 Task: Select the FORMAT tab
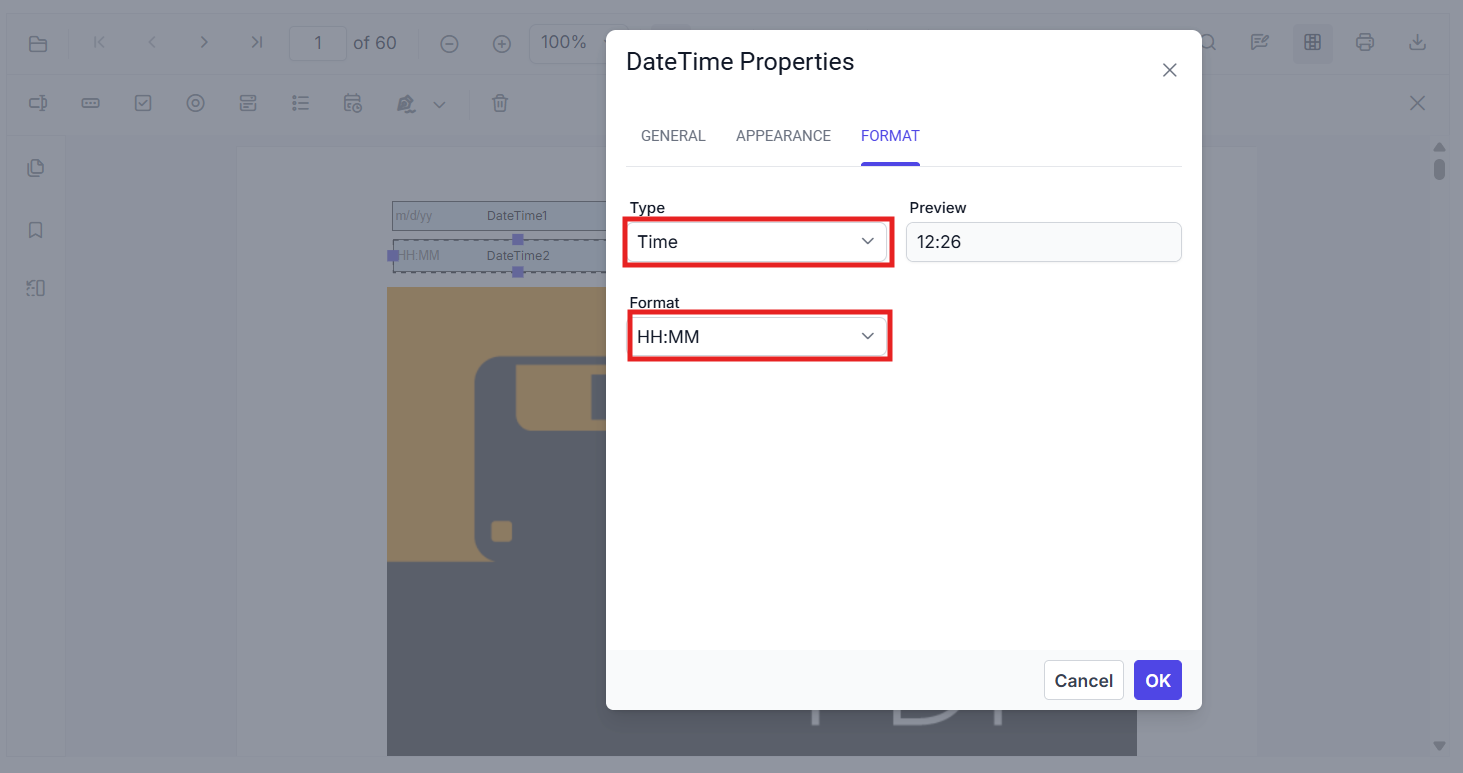coord(890,136)
